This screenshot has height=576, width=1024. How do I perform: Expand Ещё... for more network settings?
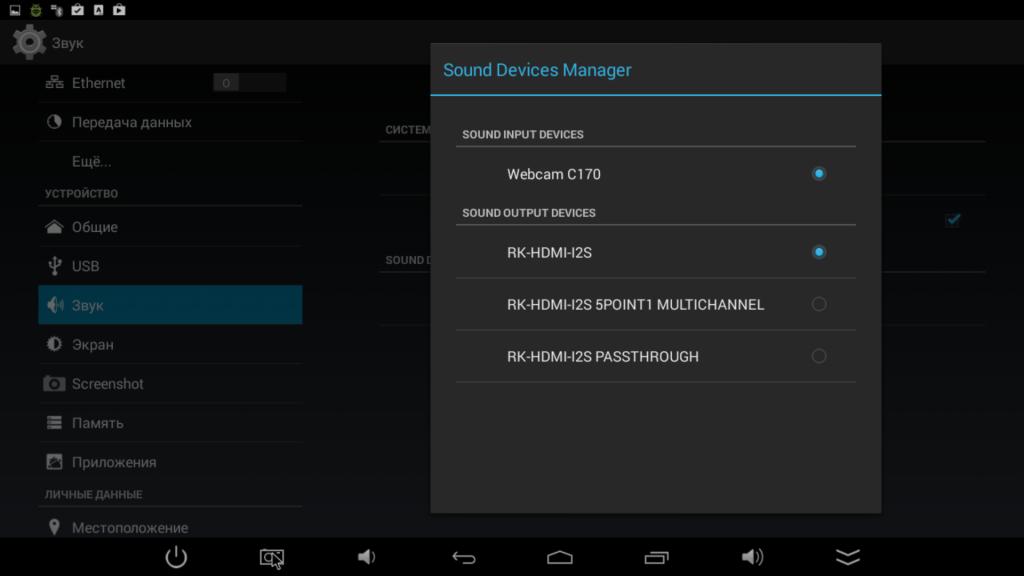92,161
